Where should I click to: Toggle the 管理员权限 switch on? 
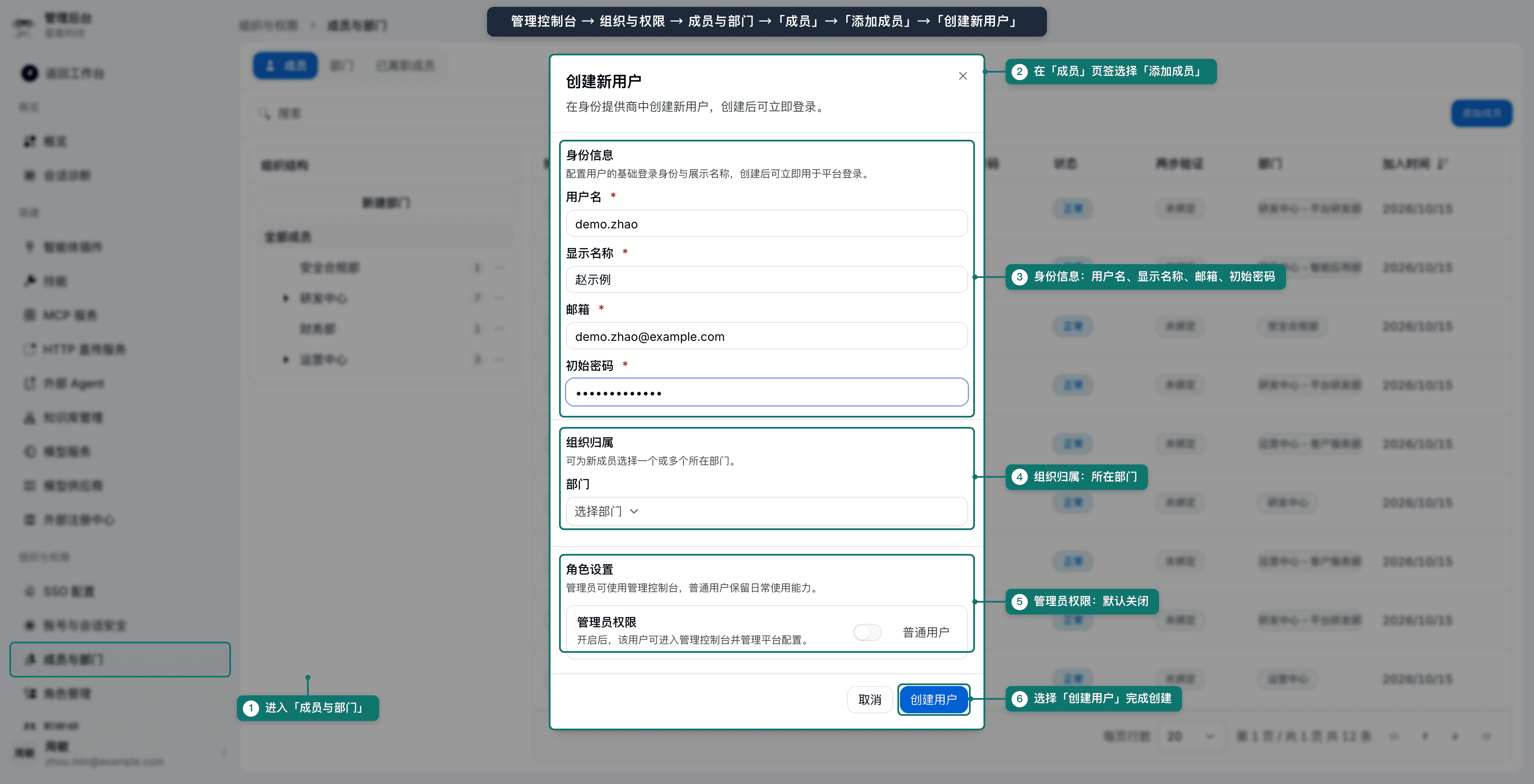pyautogui.click(x=867, y=632)
